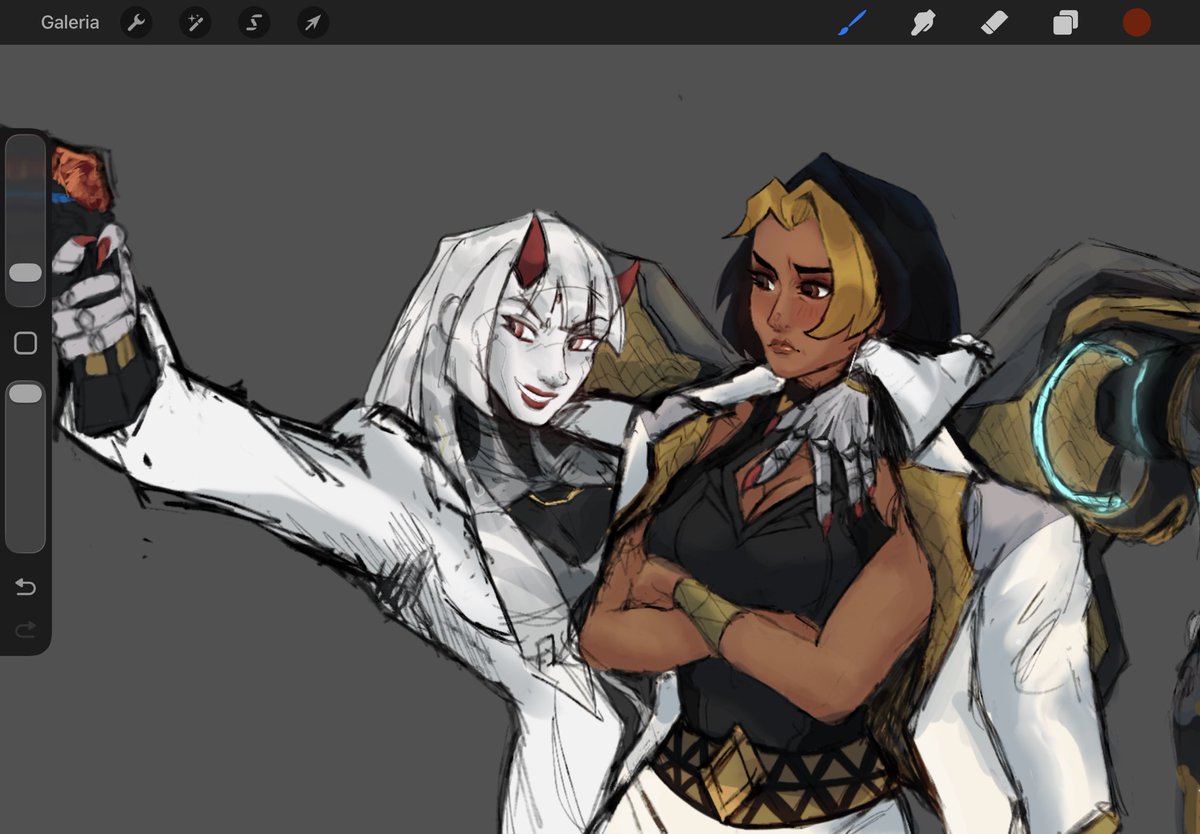This screenshot has height=834, width=1200.
Task: Click the brush opacity slider handle
Action: coord(25,393)
